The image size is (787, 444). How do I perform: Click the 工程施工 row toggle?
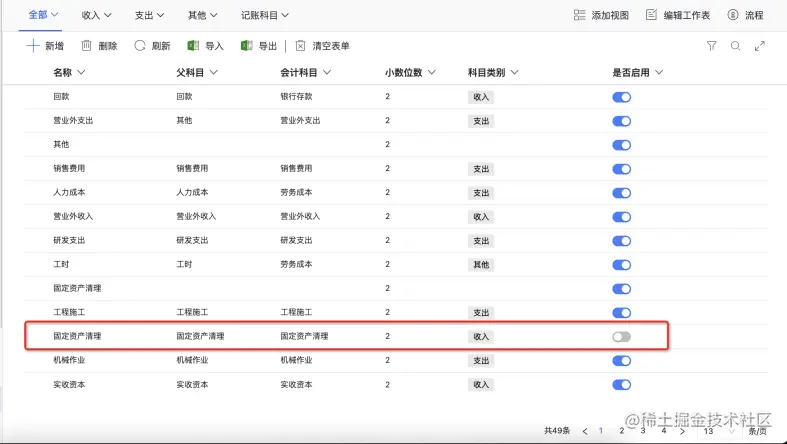pos(621,313)
